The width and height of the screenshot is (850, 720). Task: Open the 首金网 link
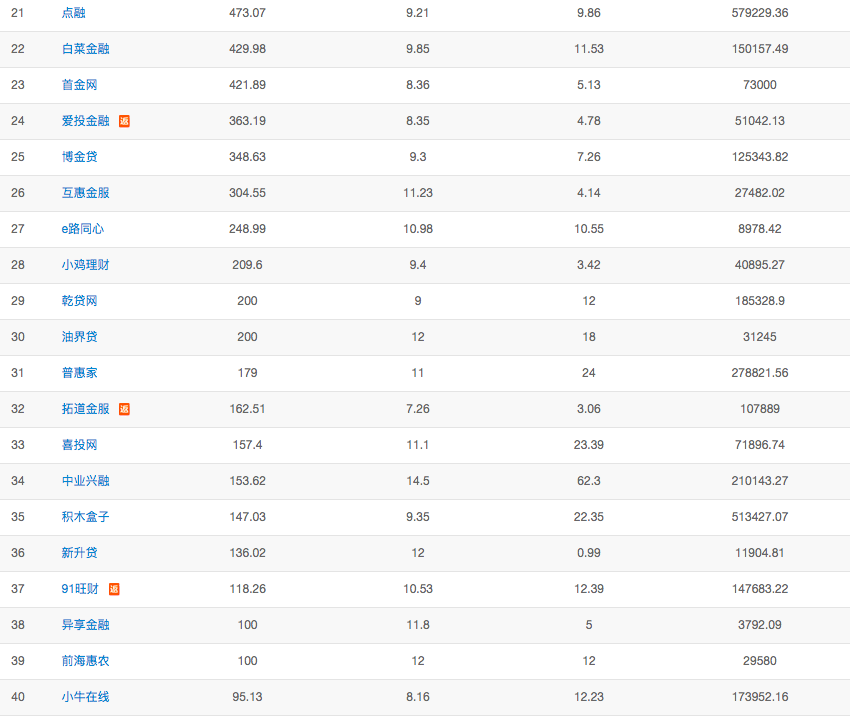[80, 85]
